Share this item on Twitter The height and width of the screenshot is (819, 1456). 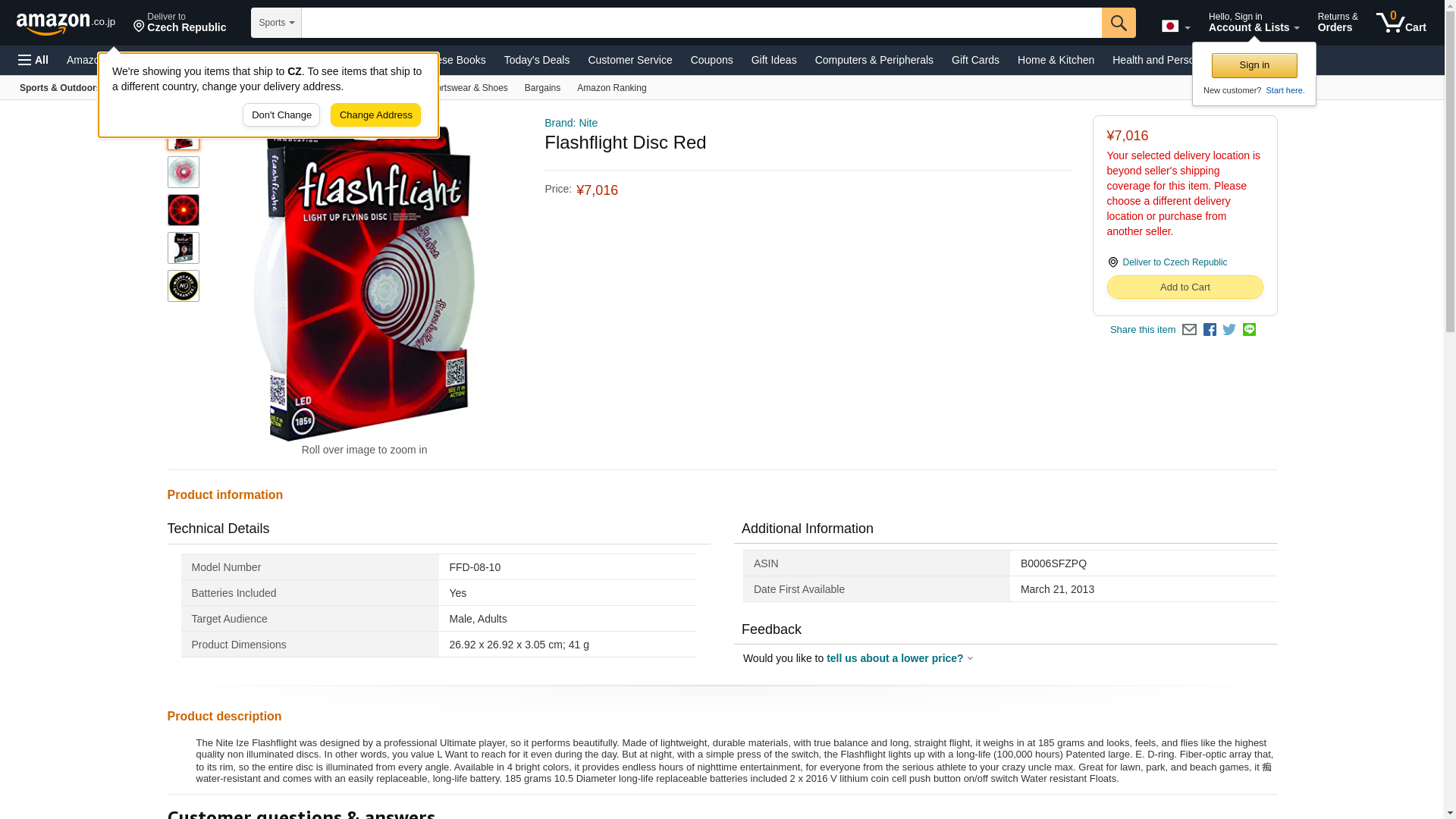[x=1229, y=330]
